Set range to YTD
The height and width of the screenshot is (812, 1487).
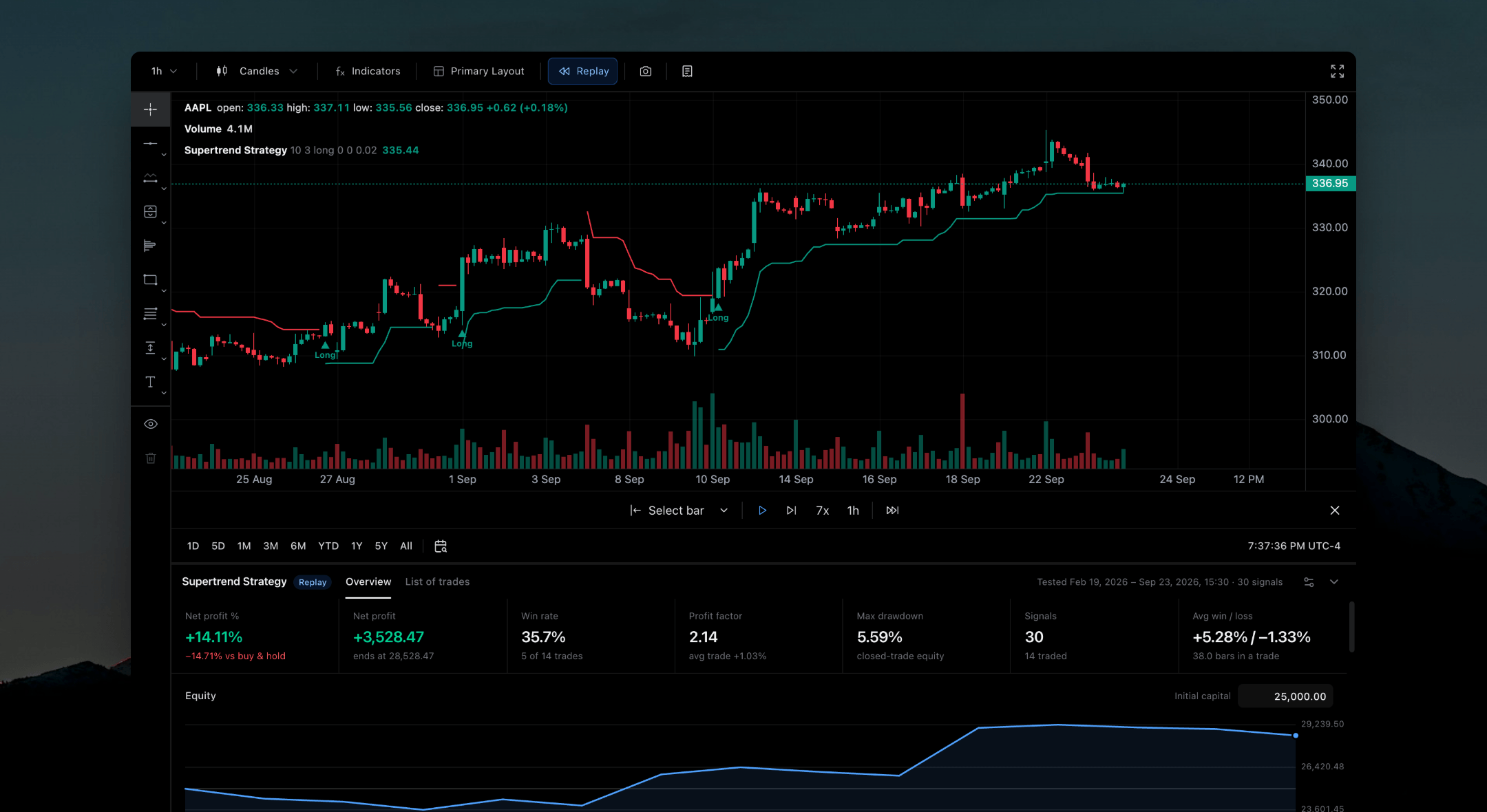pyautogui.click(x=328, y=546)
